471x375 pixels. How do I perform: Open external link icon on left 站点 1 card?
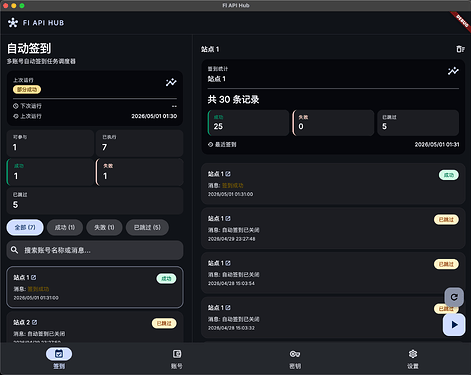(x=34, y=277)
